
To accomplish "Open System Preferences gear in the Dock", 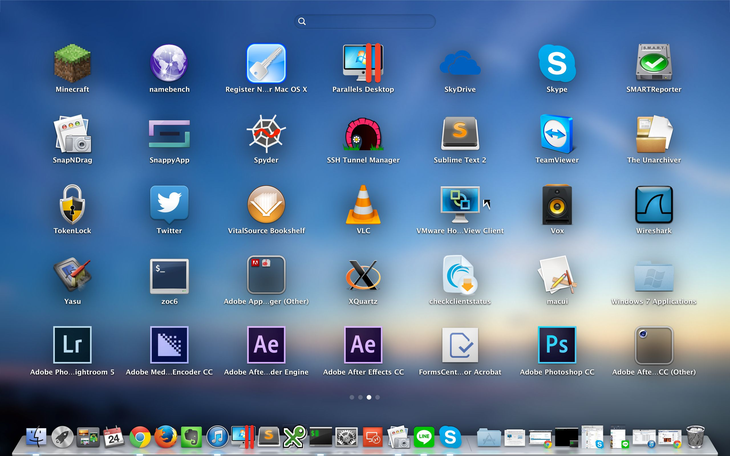I will 347,437.
